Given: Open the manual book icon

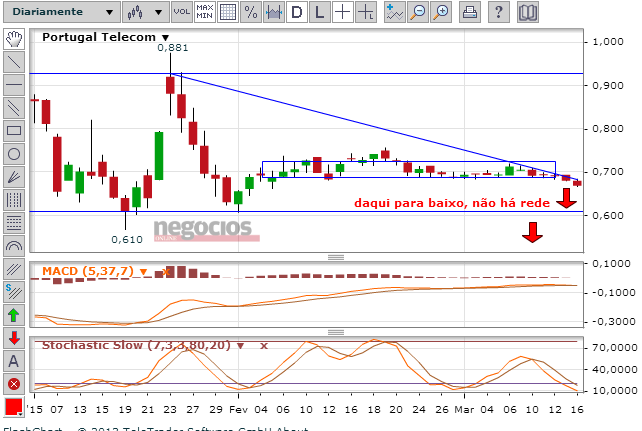Looking at the screenshot, I should [x=527, y=12].
